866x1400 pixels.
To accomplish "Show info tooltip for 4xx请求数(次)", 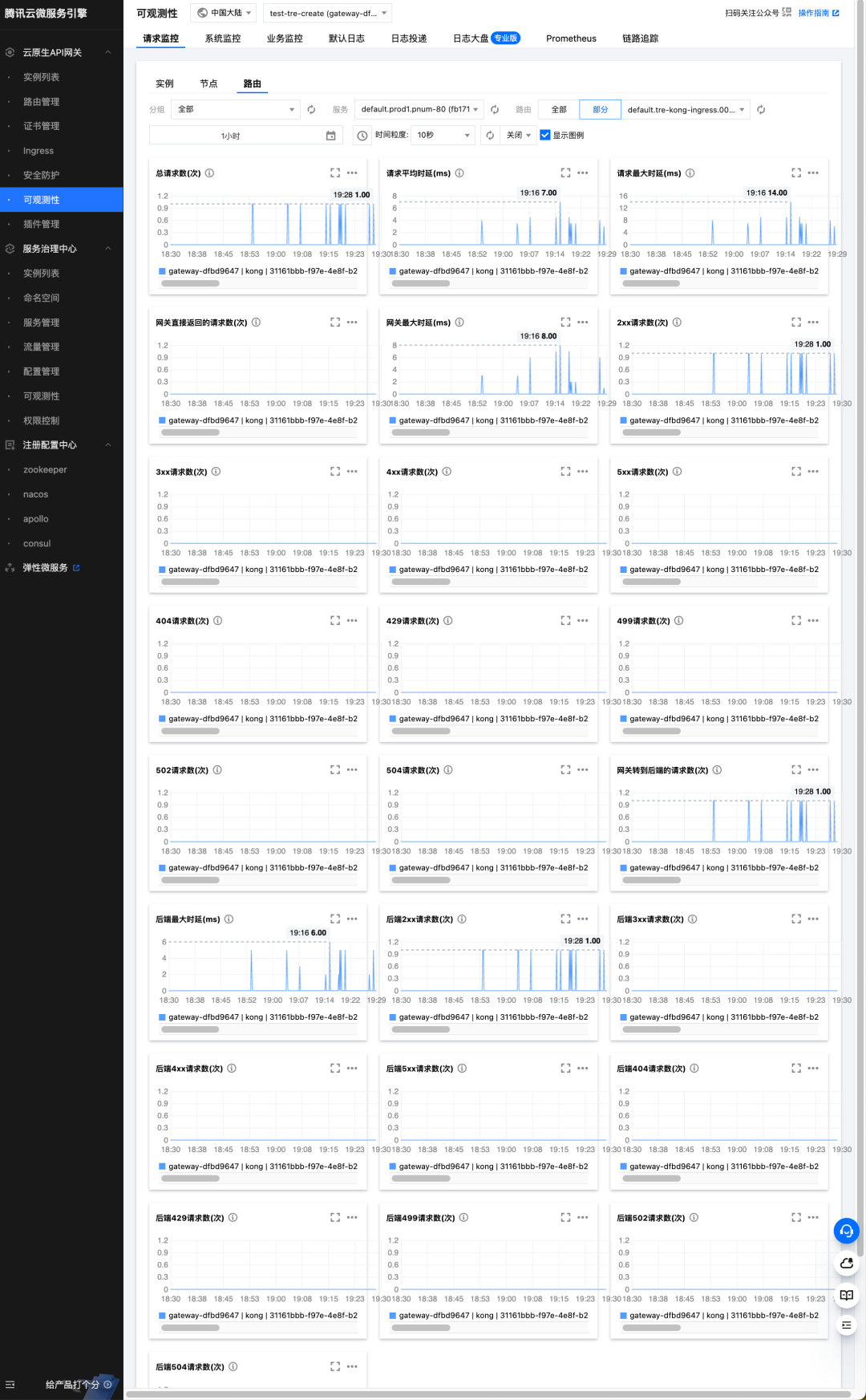I will 447,472.
